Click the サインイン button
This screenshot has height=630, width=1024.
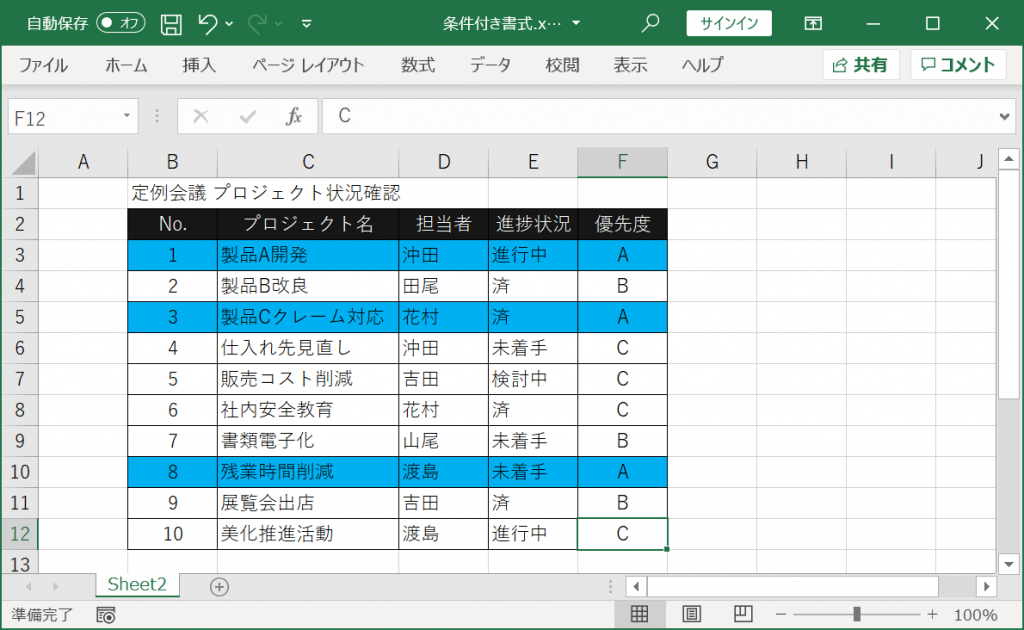(729, 24)
